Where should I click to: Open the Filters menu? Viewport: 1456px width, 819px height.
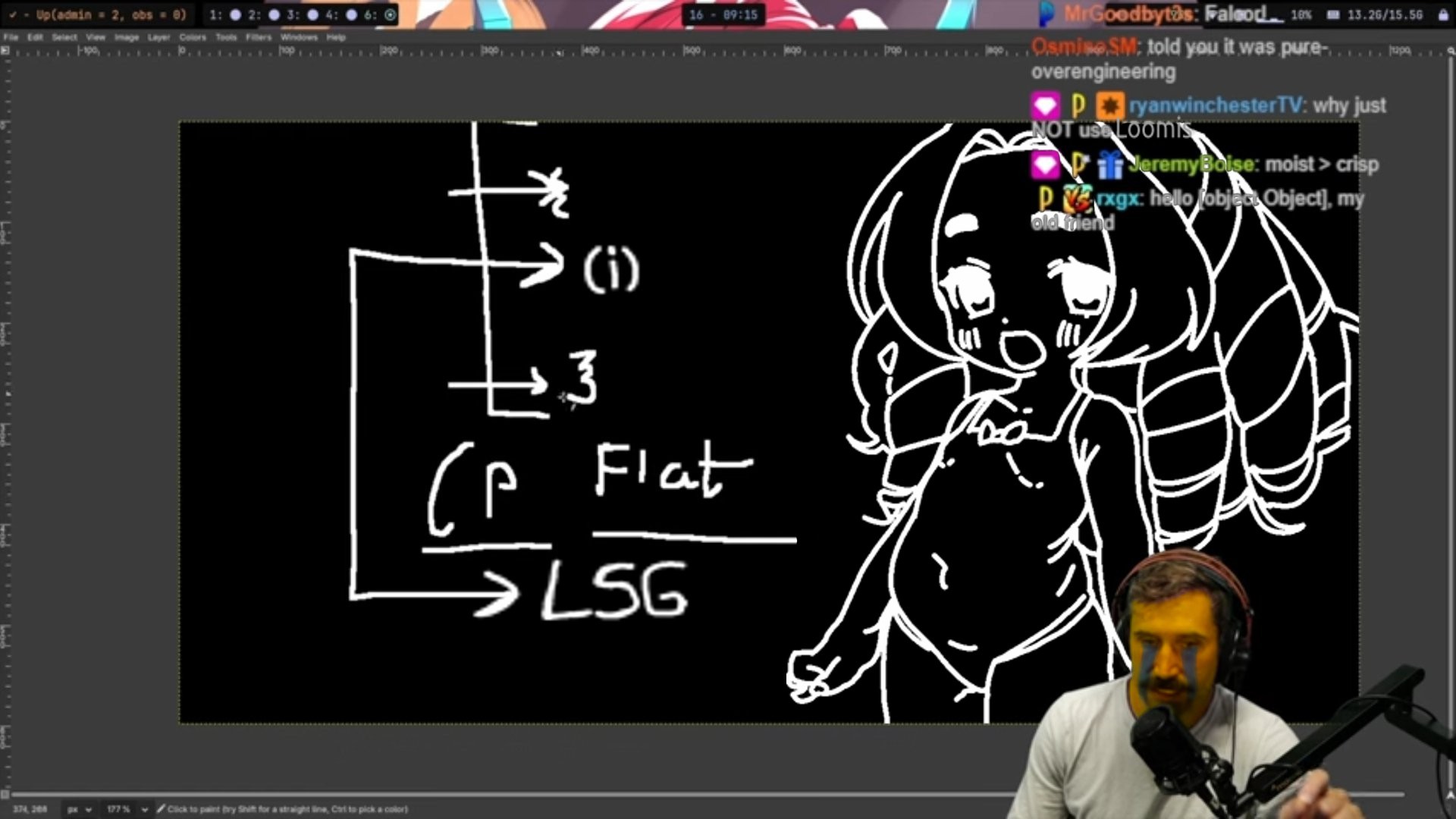259,37
